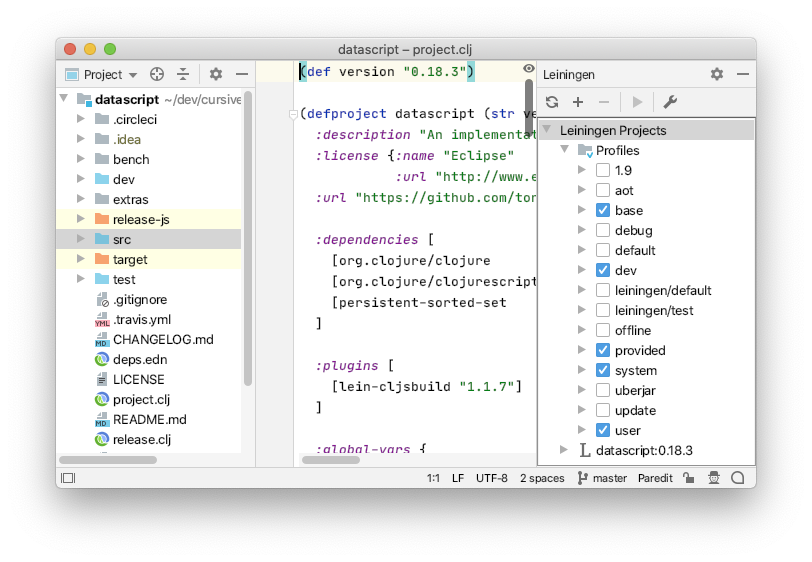Open the git branch master widget
This screenshot has height=562, width=812.
[x=602, y=478]
